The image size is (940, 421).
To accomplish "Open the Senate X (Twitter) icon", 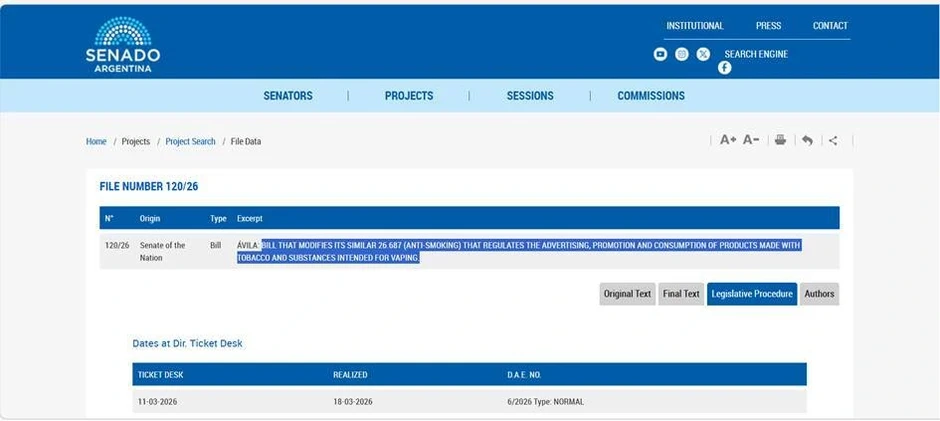I will [x=703, y=54].
